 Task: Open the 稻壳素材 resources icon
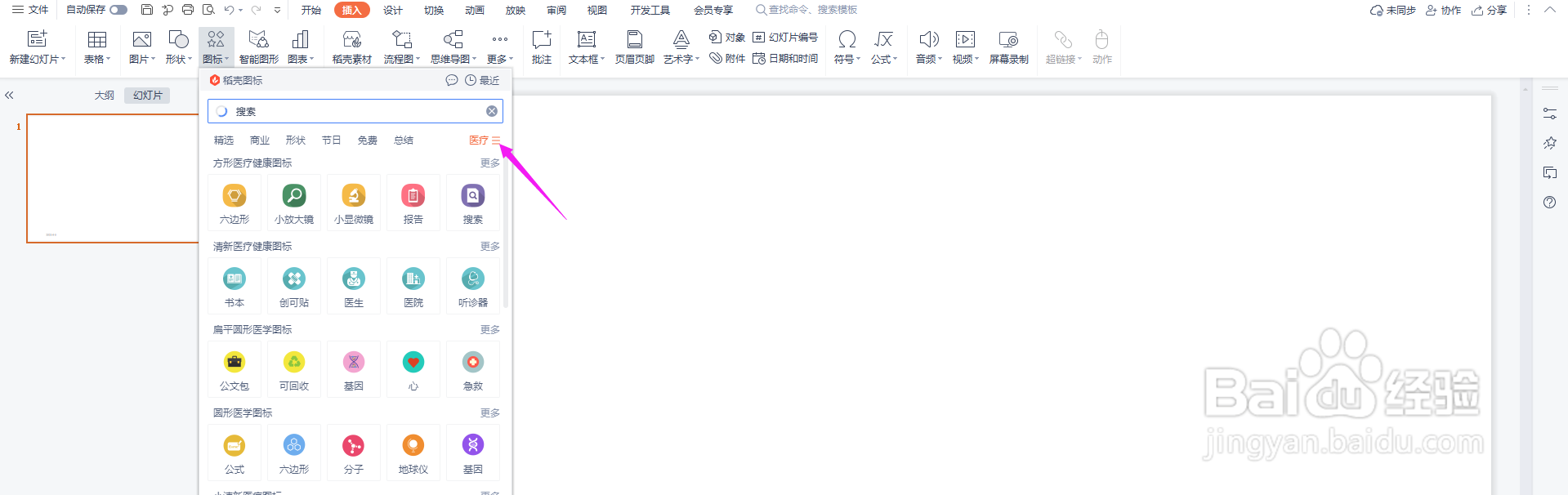352,47
